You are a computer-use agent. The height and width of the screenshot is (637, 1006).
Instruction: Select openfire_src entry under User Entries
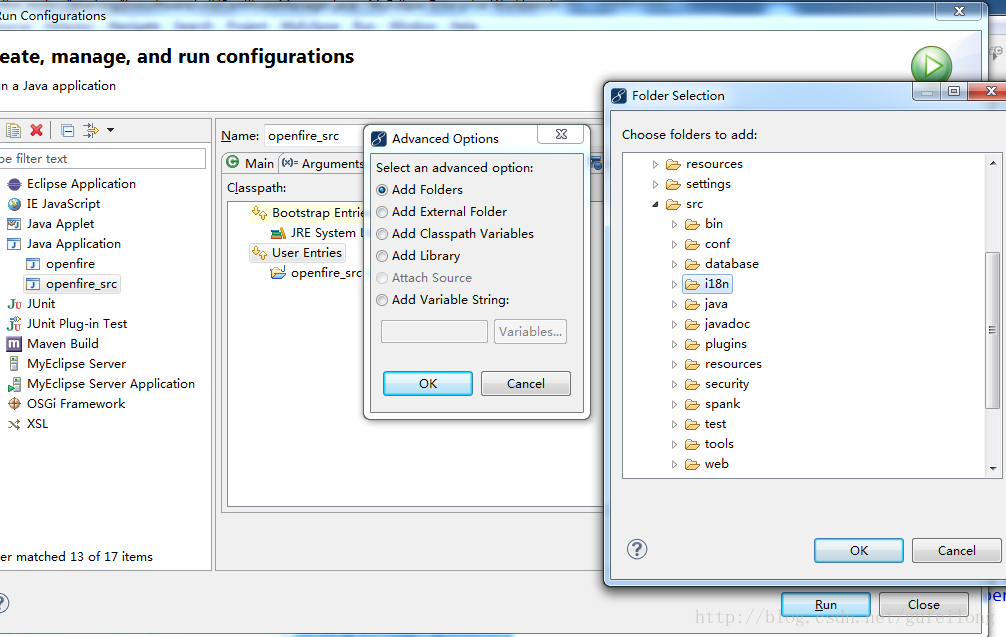click(x=317, y=273)
